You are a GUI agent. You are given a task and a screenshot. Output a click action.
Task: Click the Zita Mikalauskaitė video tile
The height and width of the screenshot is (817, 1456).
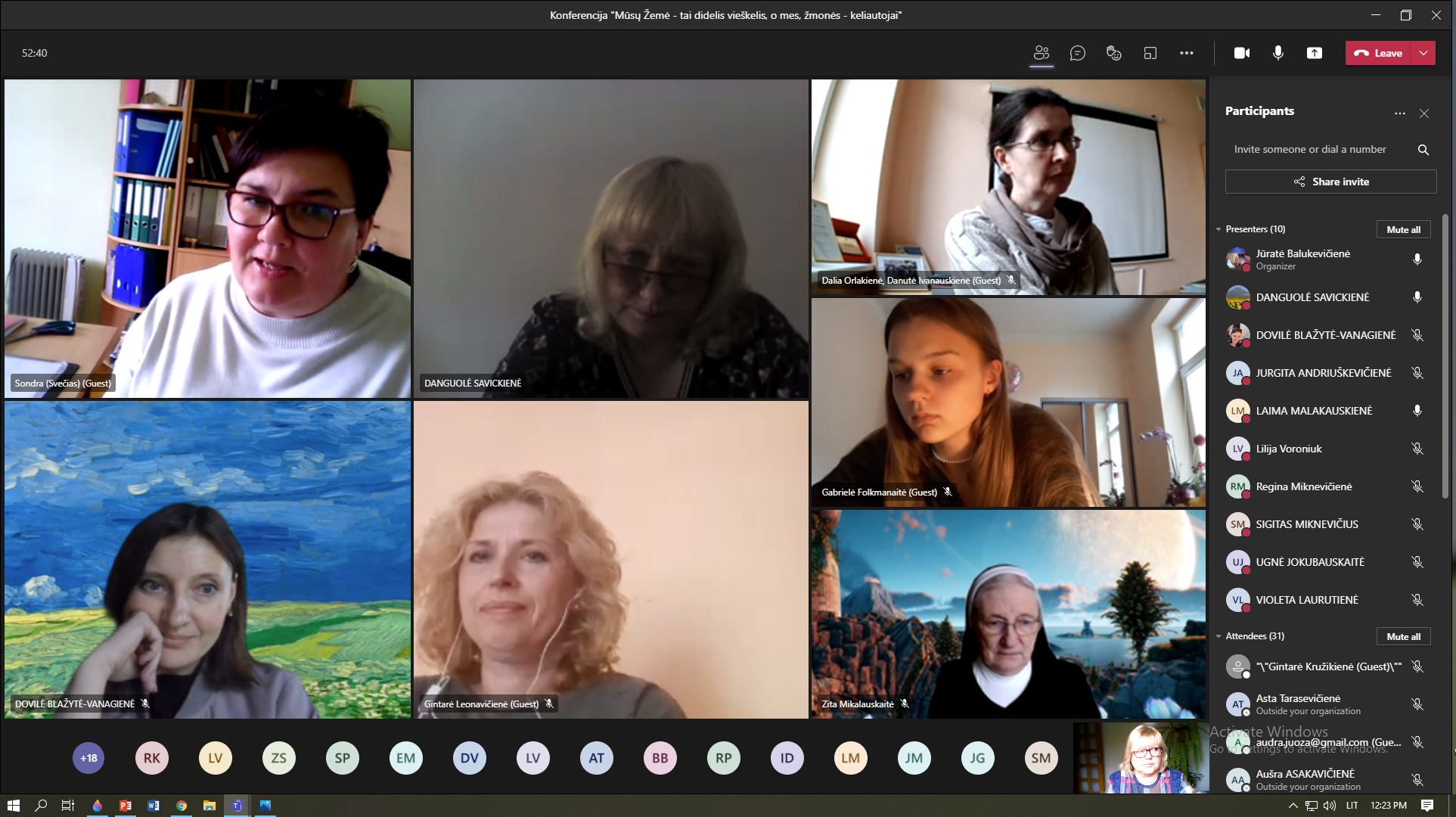pos(1008,614)
